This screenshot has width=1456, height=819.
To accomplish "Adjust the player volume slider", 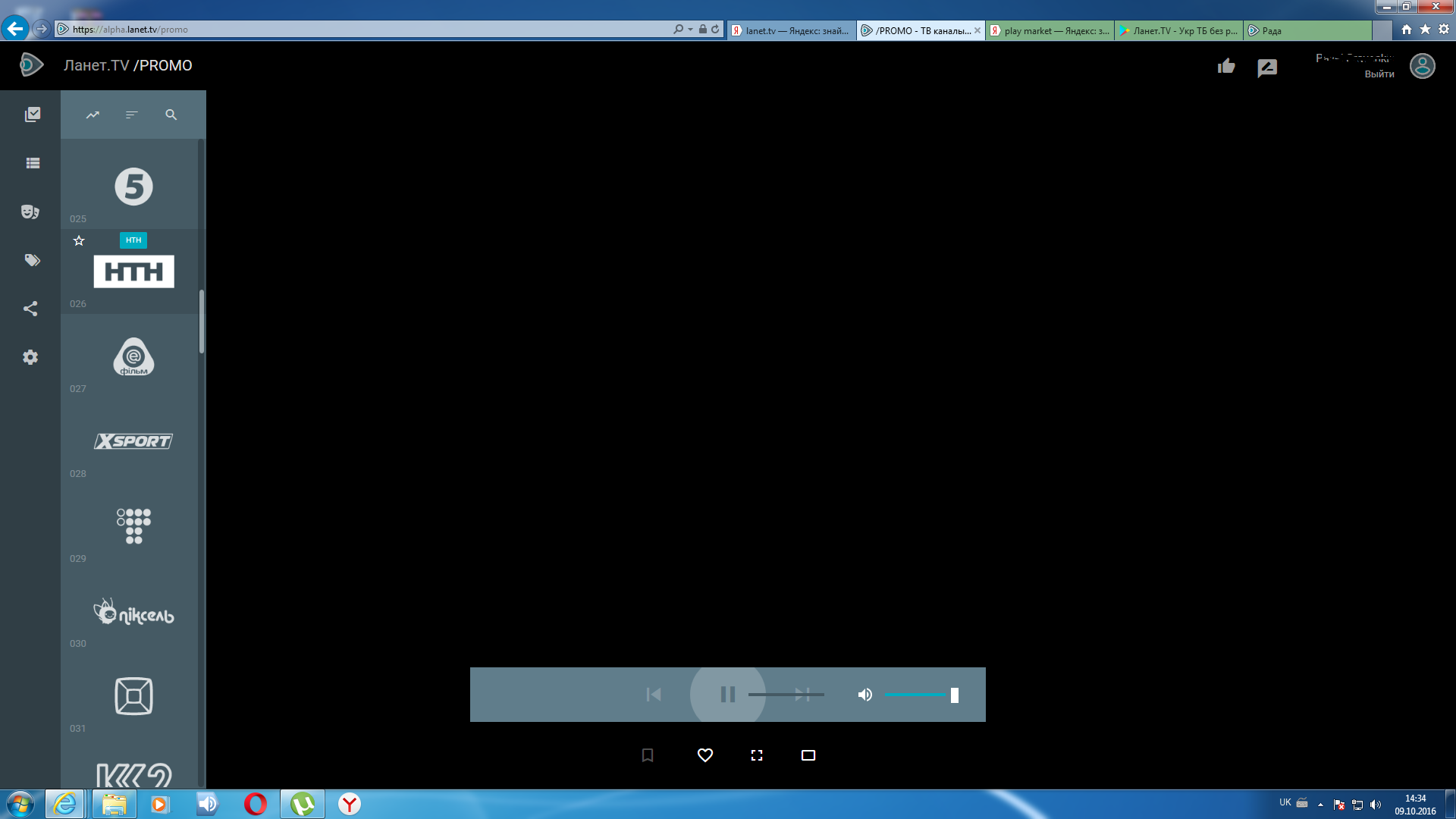I will pos(921,695).
